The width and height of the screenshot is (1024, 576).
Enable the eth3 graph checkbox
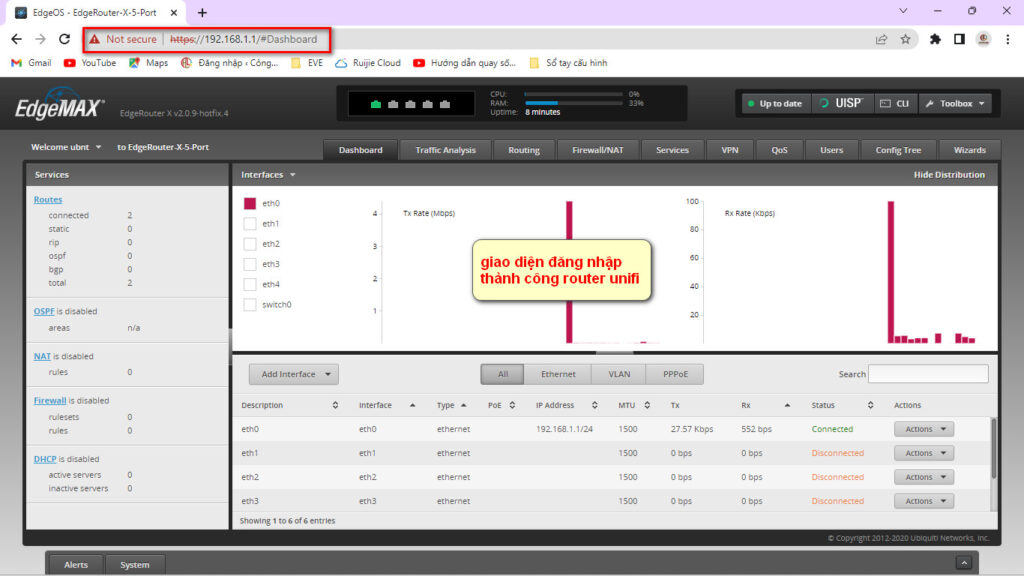click(x=250, y=264)
